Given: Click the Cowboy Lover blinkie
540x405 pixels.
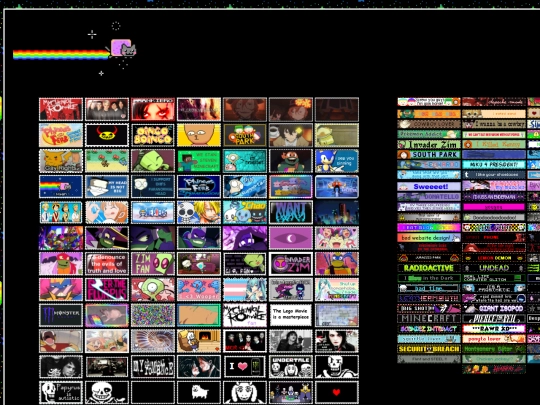Looking at the screenshot, I should click(x=429, y=124).
